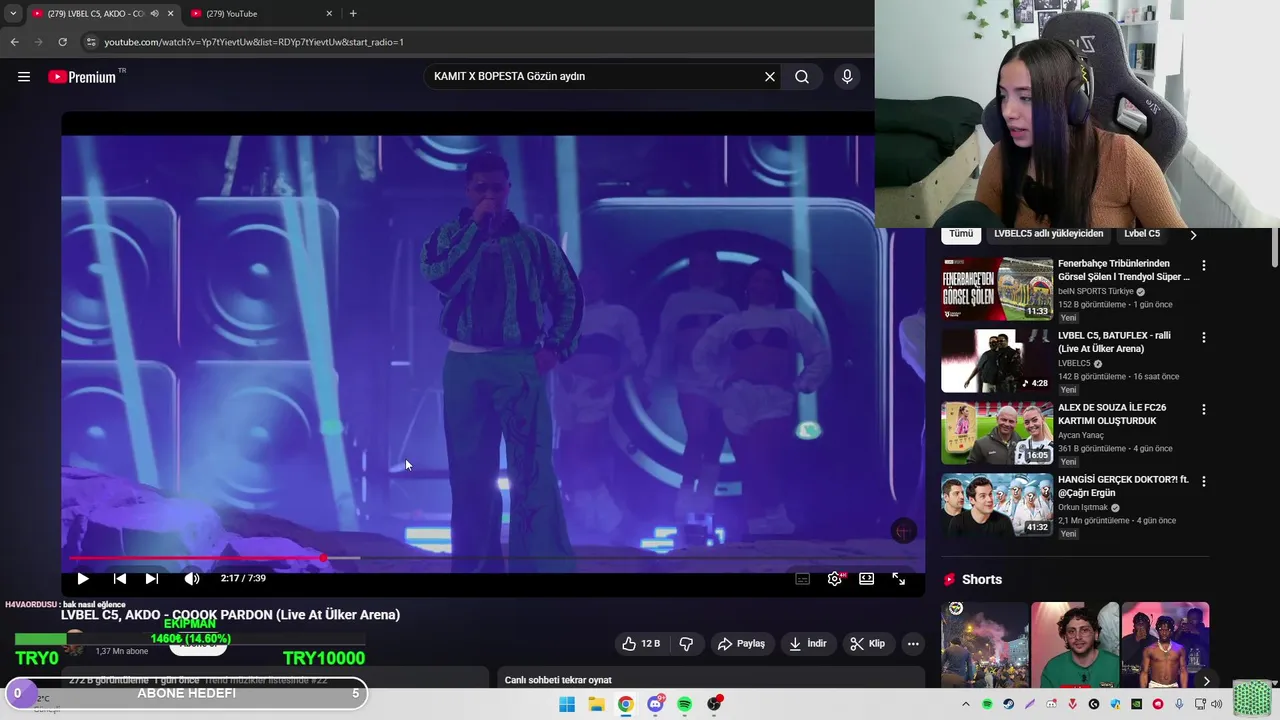Share the video via Paylaş
Viewport: 1280px width, 720px height.
pyautogui.click(x=741, y=644)
